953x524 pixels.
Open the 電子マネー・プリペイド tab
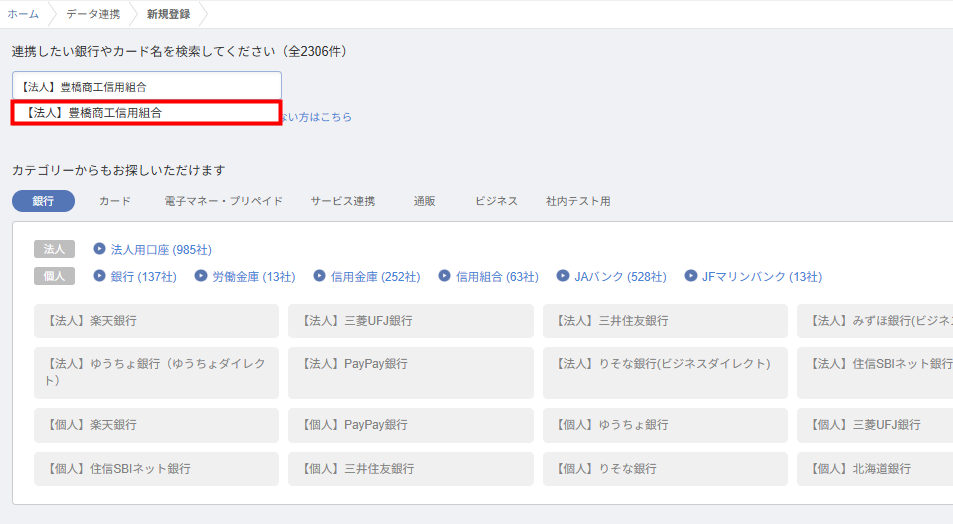(224, 201)
